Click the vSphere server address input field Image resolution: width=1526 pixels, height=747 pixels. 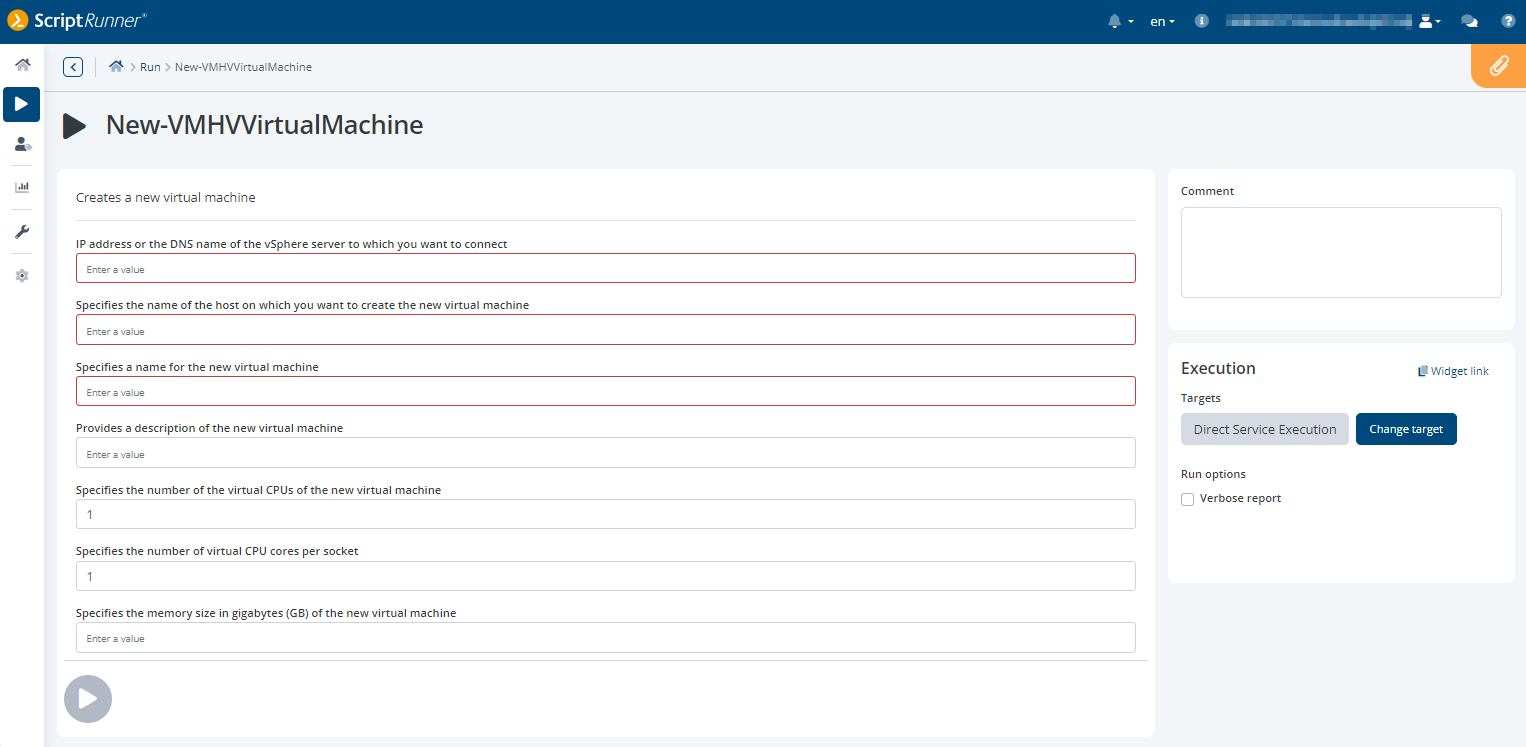pyautogui.click(x=605, y=269)
